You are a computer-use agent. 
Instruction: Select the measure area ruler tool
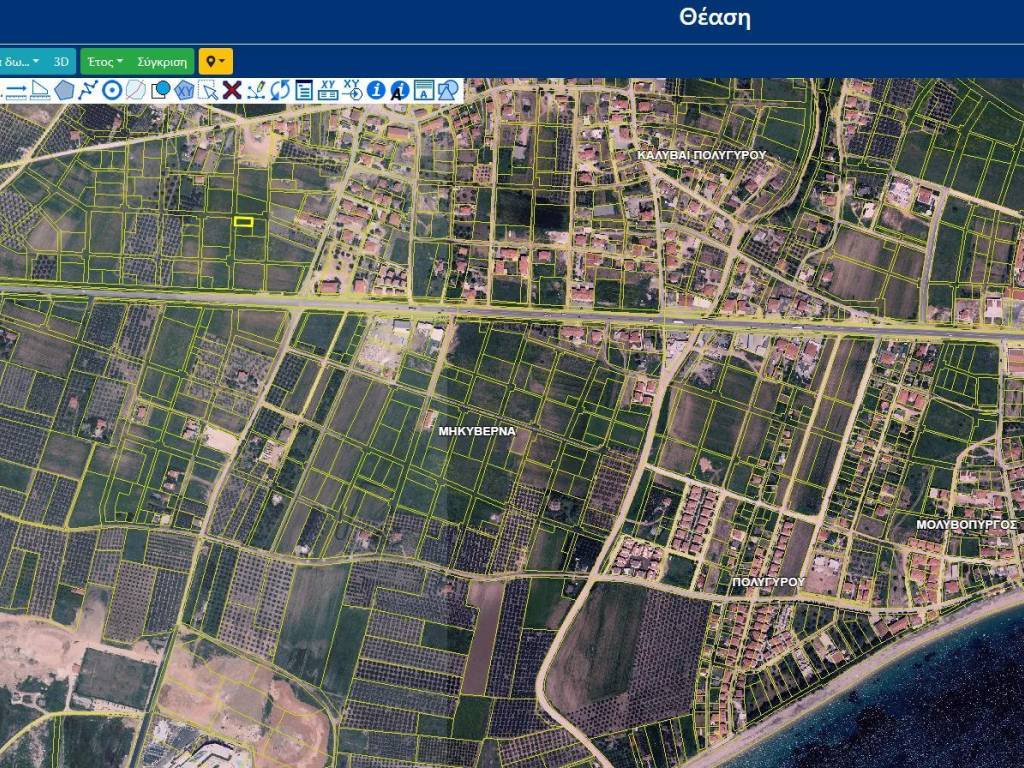[40, 90]
